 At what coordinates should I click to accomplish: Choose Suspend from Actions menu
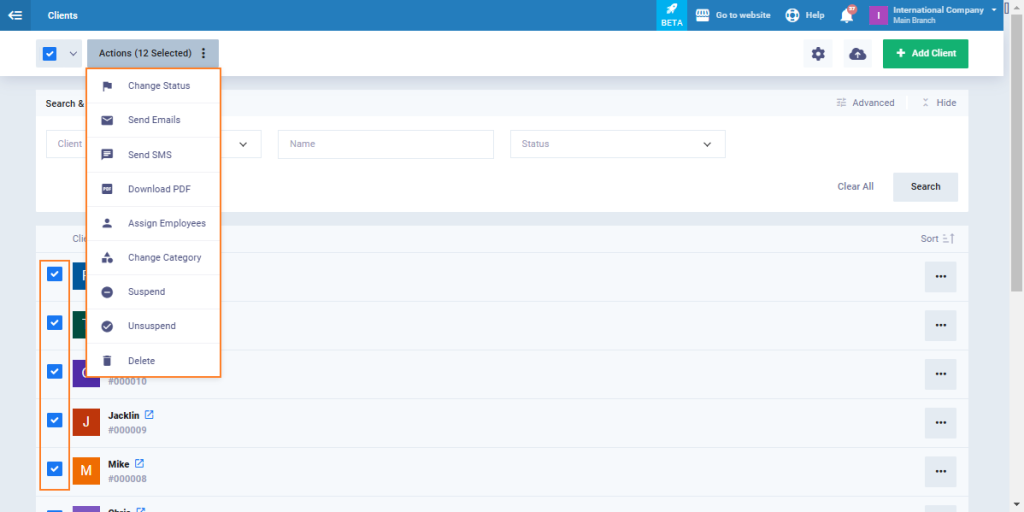click(x=153, y=292)
